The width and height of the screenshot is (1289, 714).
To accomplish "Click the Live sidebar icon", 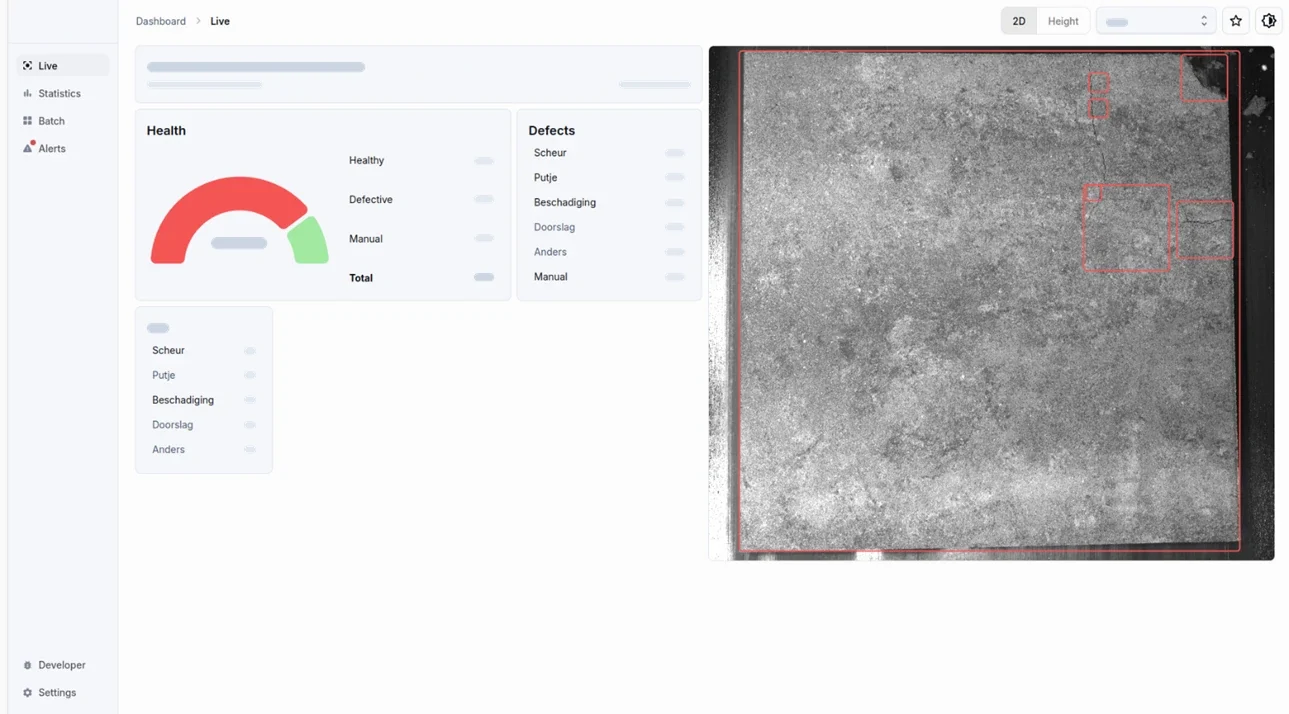I will 27,66.
